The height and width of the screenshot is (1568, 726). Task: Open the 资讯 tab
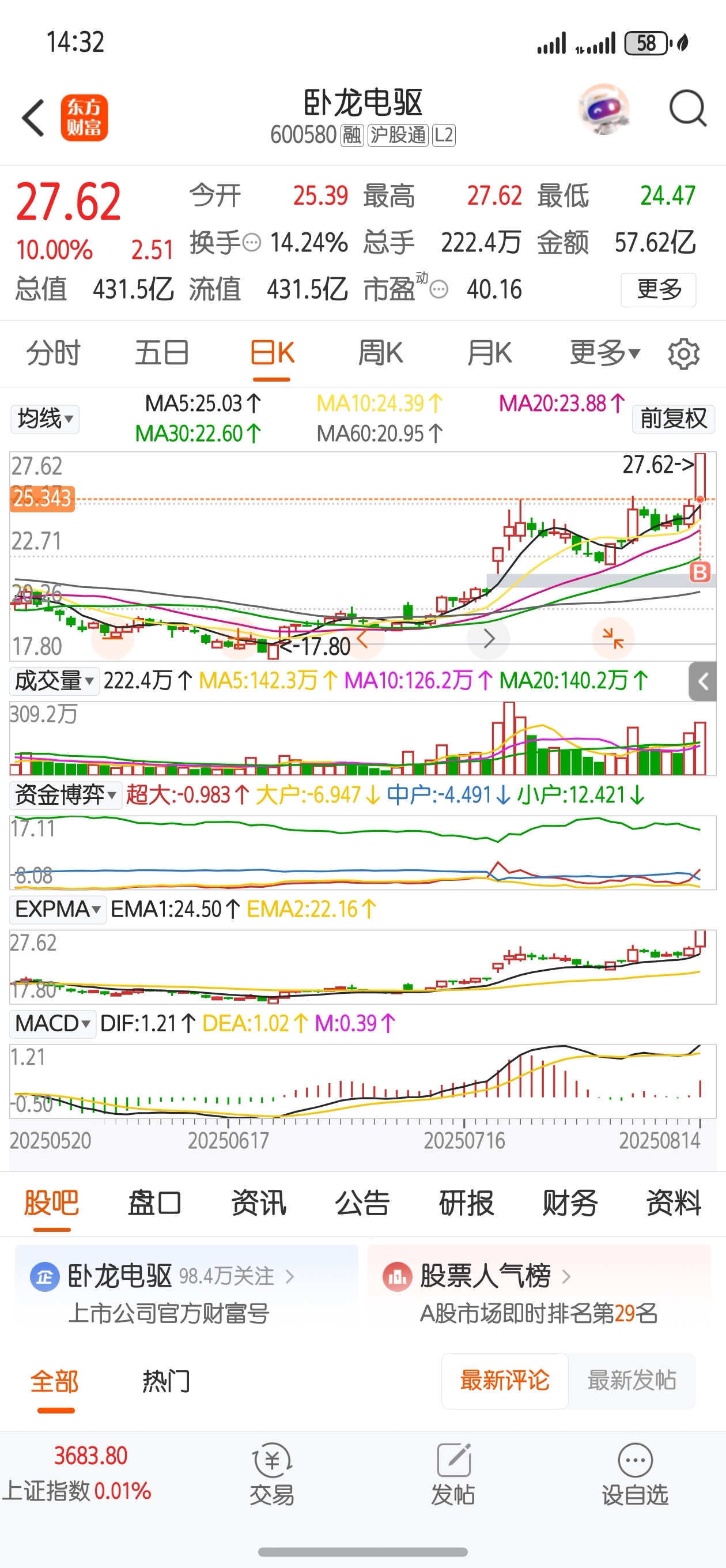[x=259, y=1204]
